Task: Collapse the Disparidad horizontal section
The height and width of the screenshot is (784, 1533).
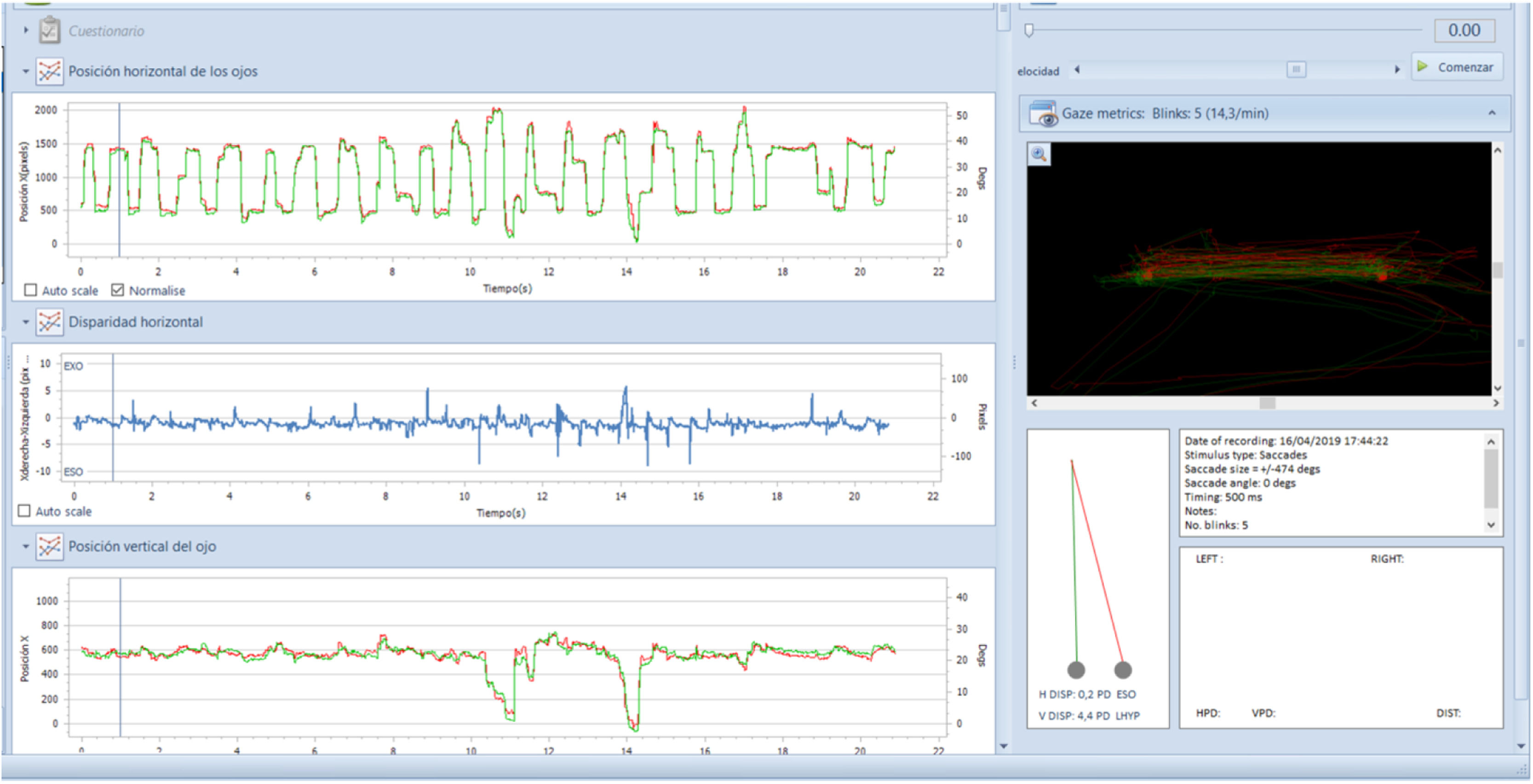Action: (26, 322)
